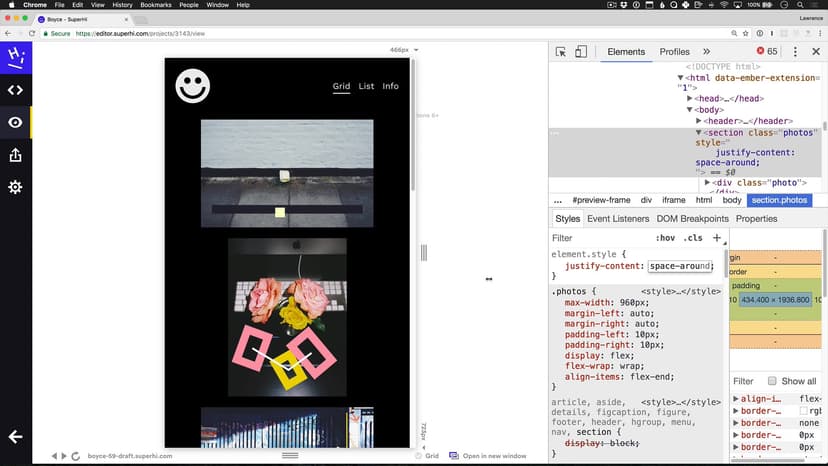The width and height of the screenshot is (828, 466).
Task: Open project settings gear in sidebar
Action: [15, 187]
